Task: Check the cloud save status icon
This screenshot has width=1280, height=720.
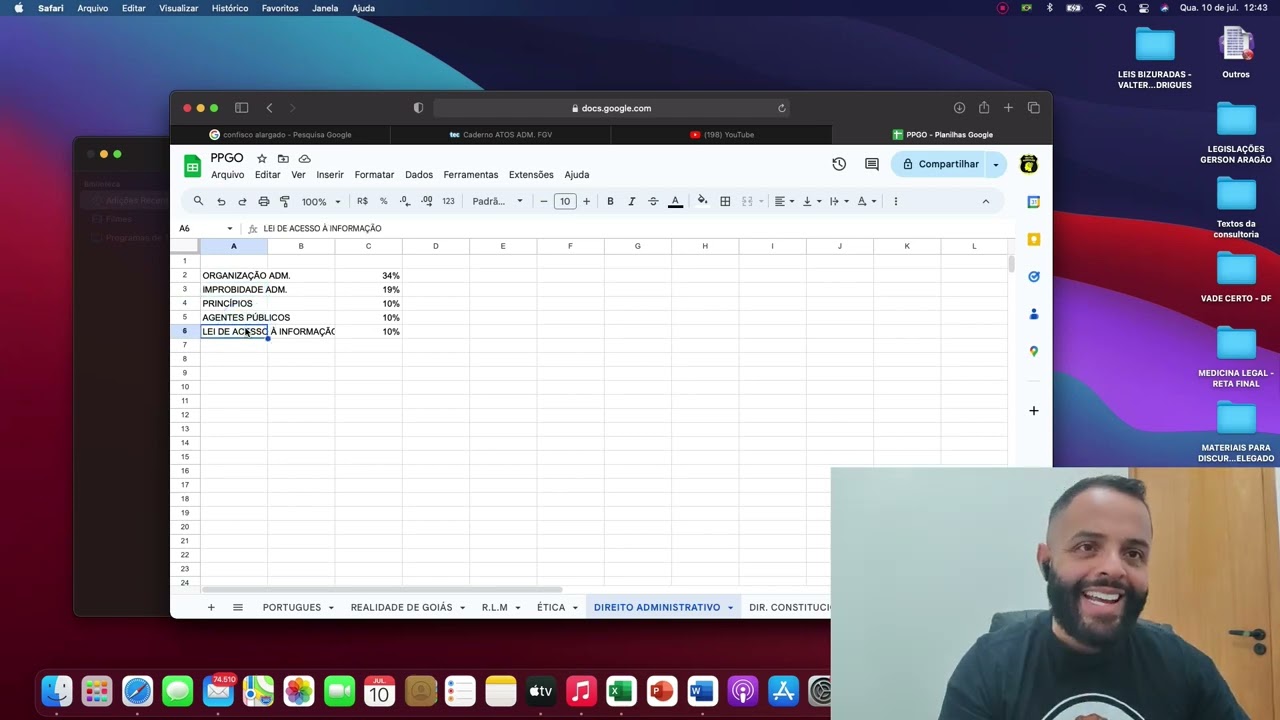Action: (305, 158)
